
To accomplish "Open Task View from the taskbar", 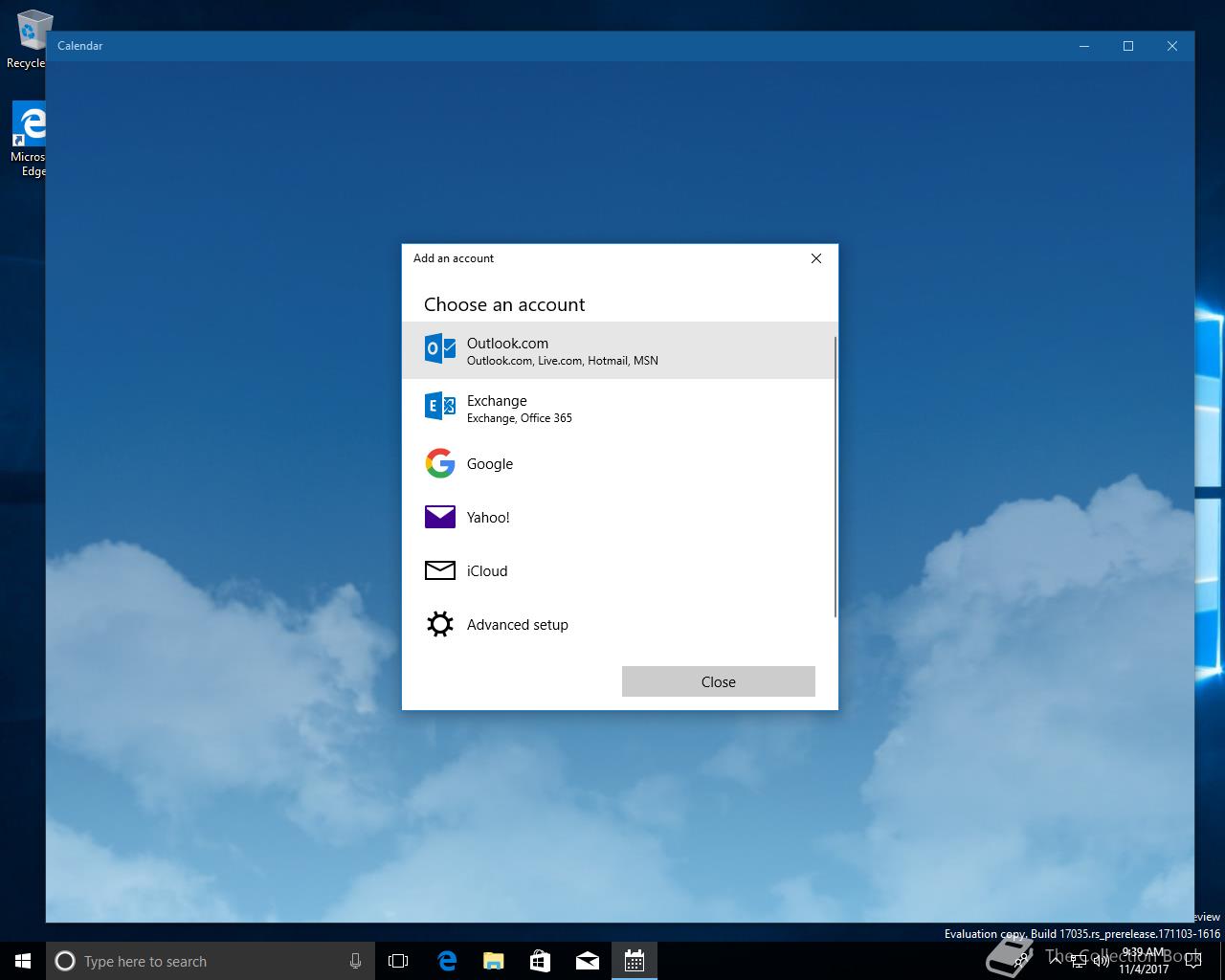I will (x=398, y=961).
